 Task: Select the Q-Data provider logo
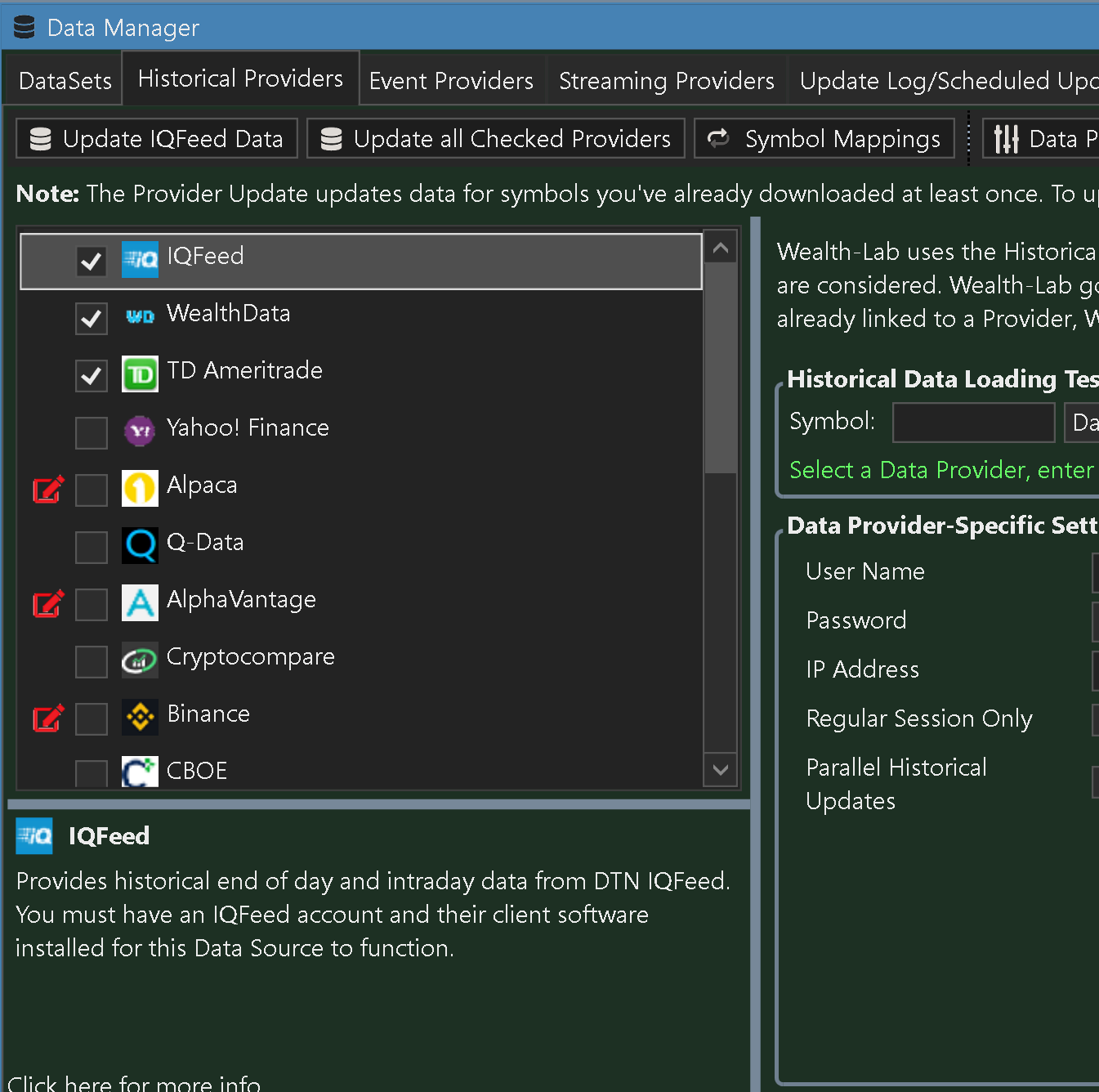tap(140, 545)
